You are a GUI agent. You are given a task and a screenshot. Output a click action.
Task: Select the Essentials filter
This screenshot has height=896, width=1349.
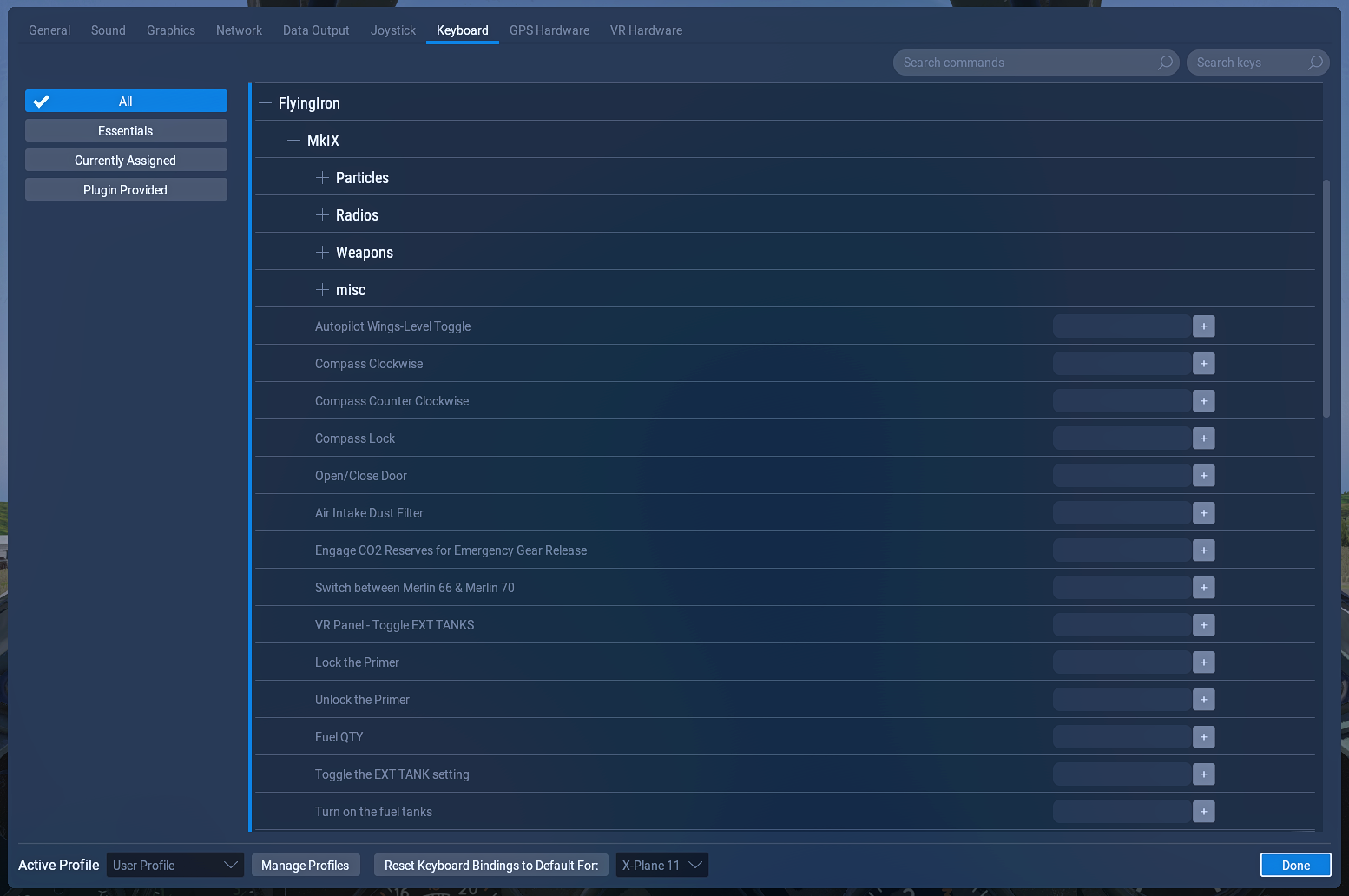[126, 131]
